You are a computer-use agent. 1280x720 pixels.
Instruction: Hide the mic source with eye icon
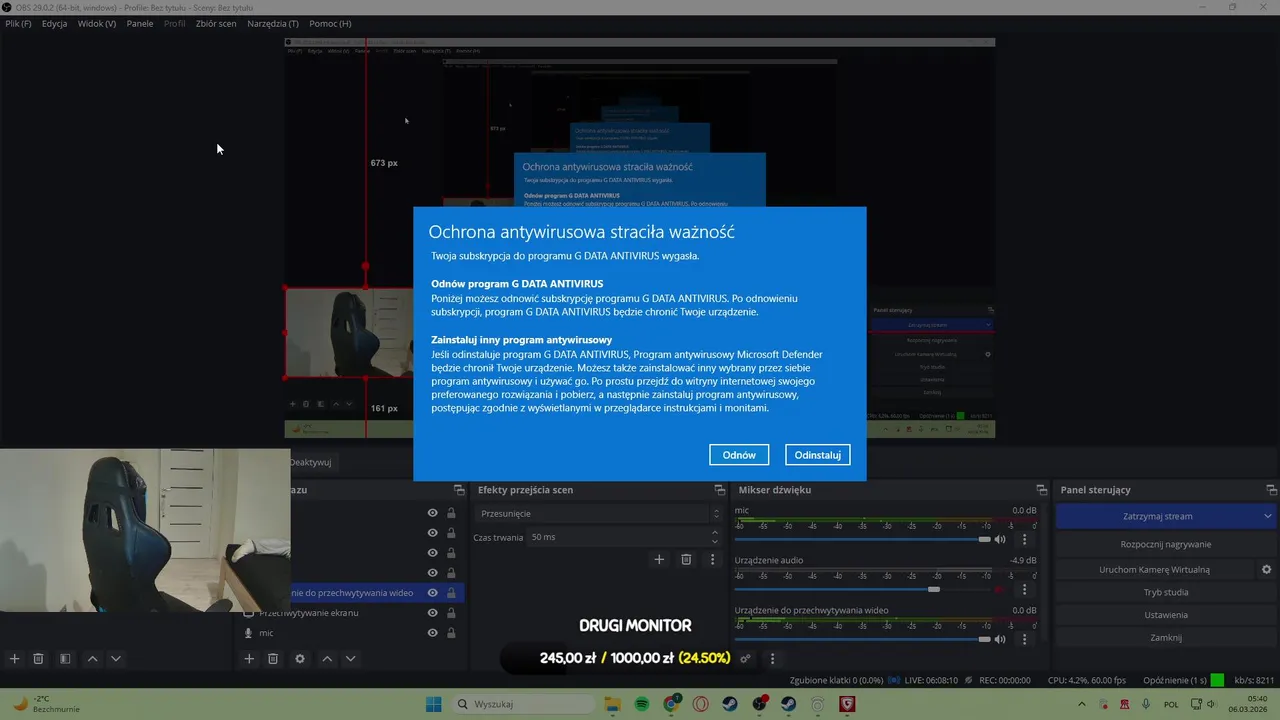[432, 633]
